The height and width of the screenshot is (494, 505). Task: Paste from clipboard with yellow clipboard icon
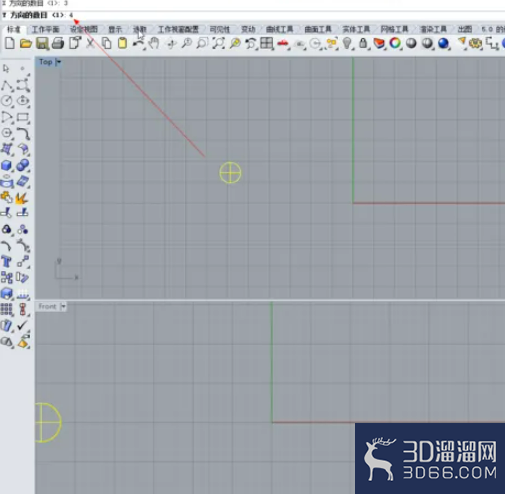pos(122,43)
